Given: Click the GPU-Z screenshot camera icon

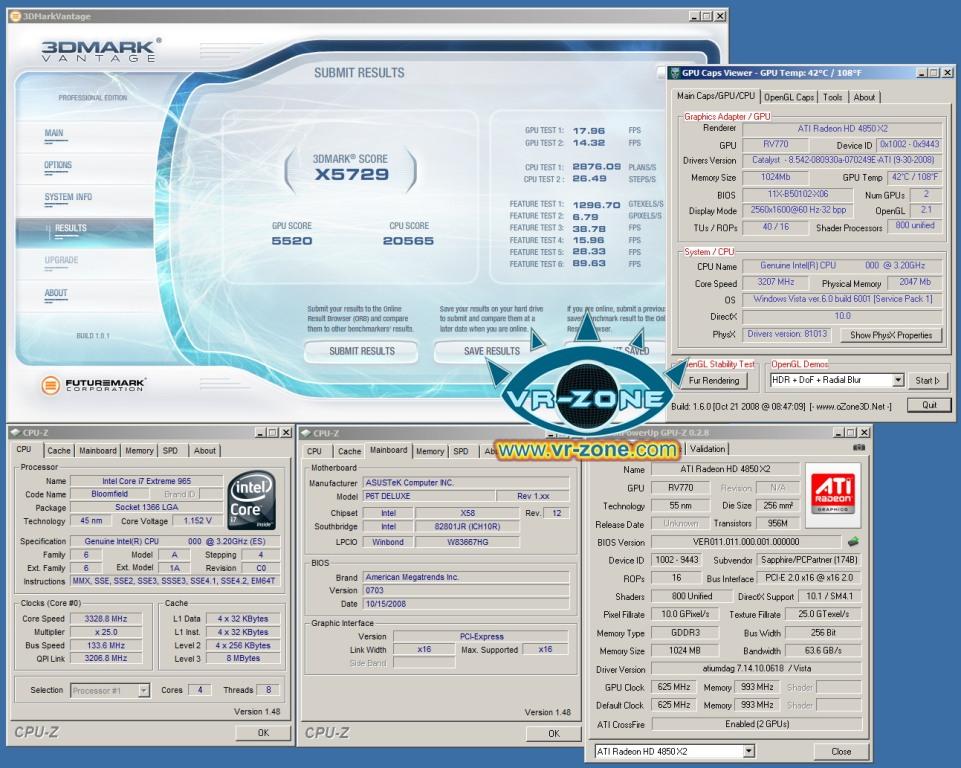Looking at the screenshot, I should click(859, 448).
